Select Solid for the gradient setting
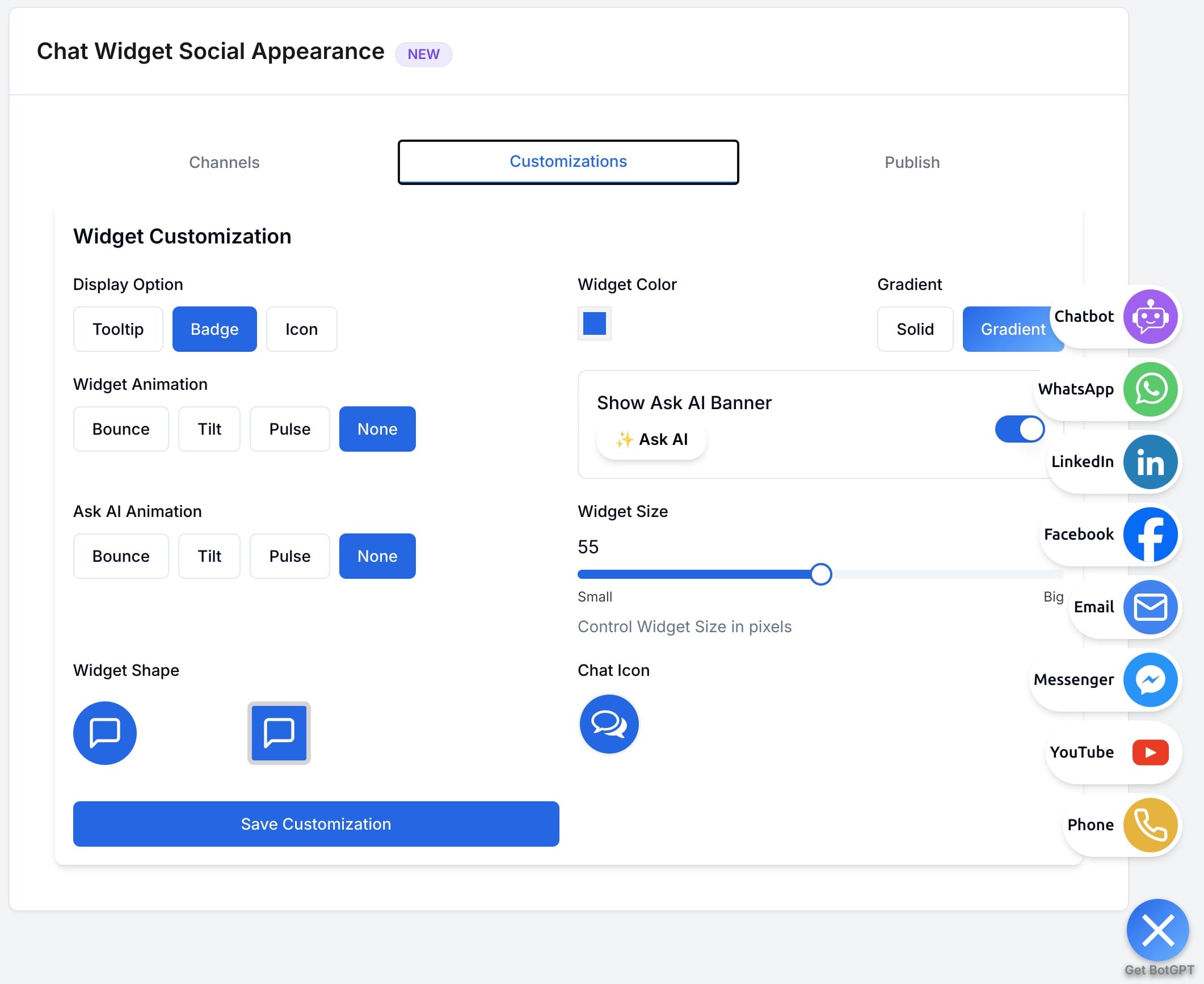The image size is (1204, 984). coord(915,329)
